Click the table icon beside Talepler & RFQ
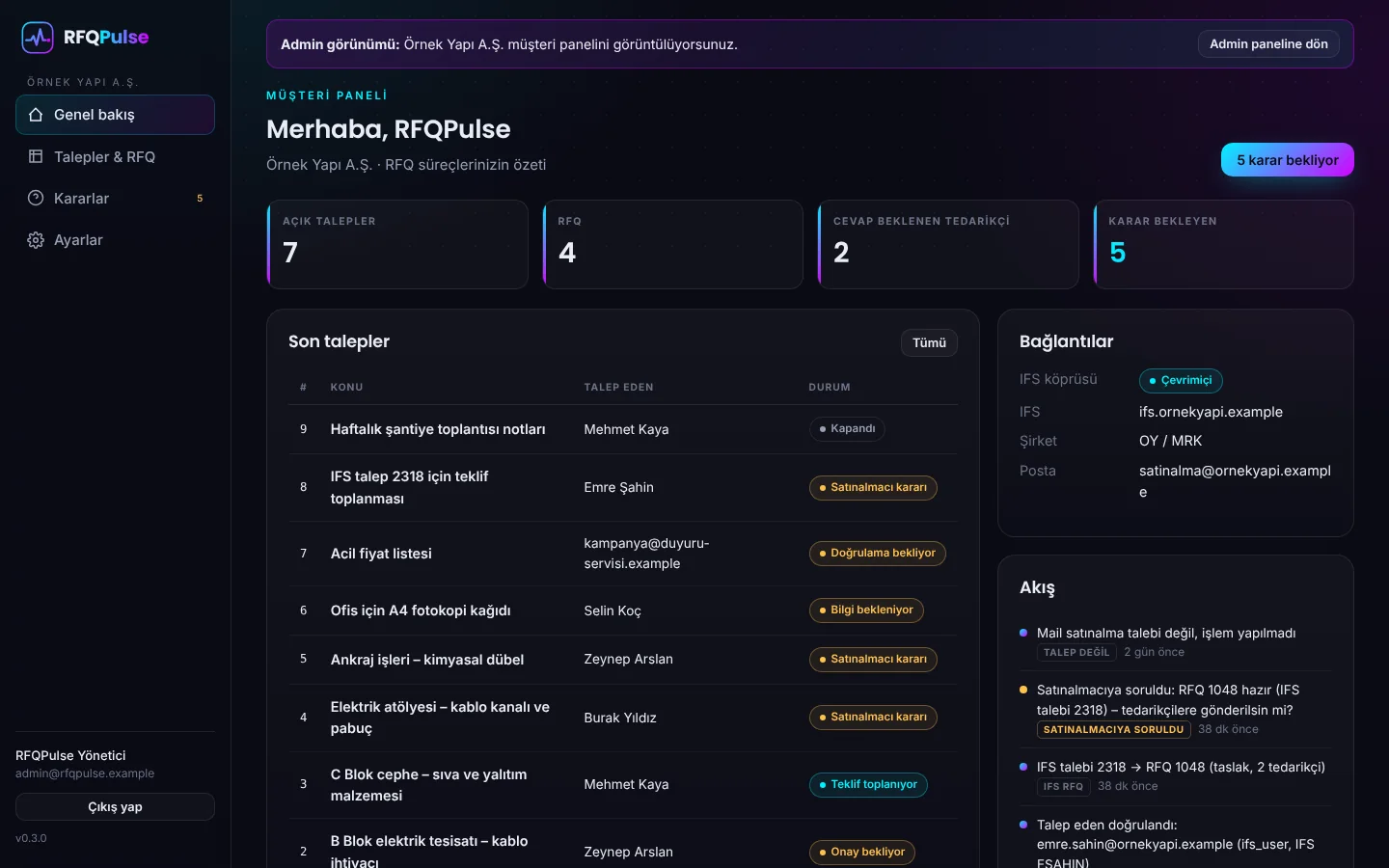 pyautogui.click(x=36, y=156)
